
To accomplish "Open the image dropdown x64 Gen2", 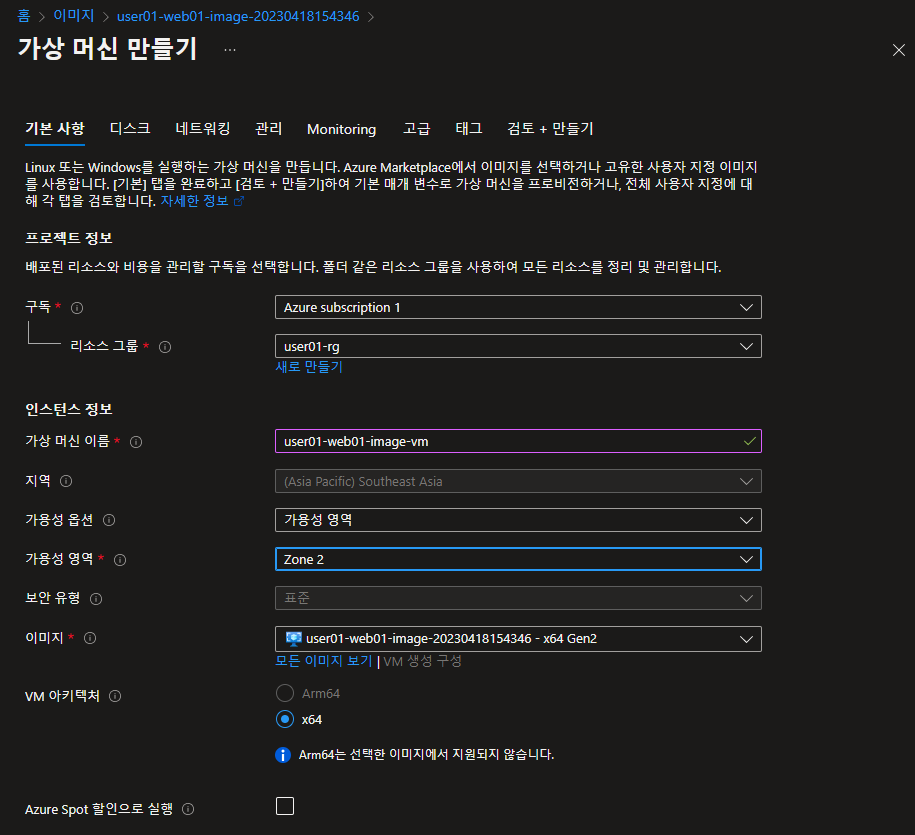I will (518, 639).
